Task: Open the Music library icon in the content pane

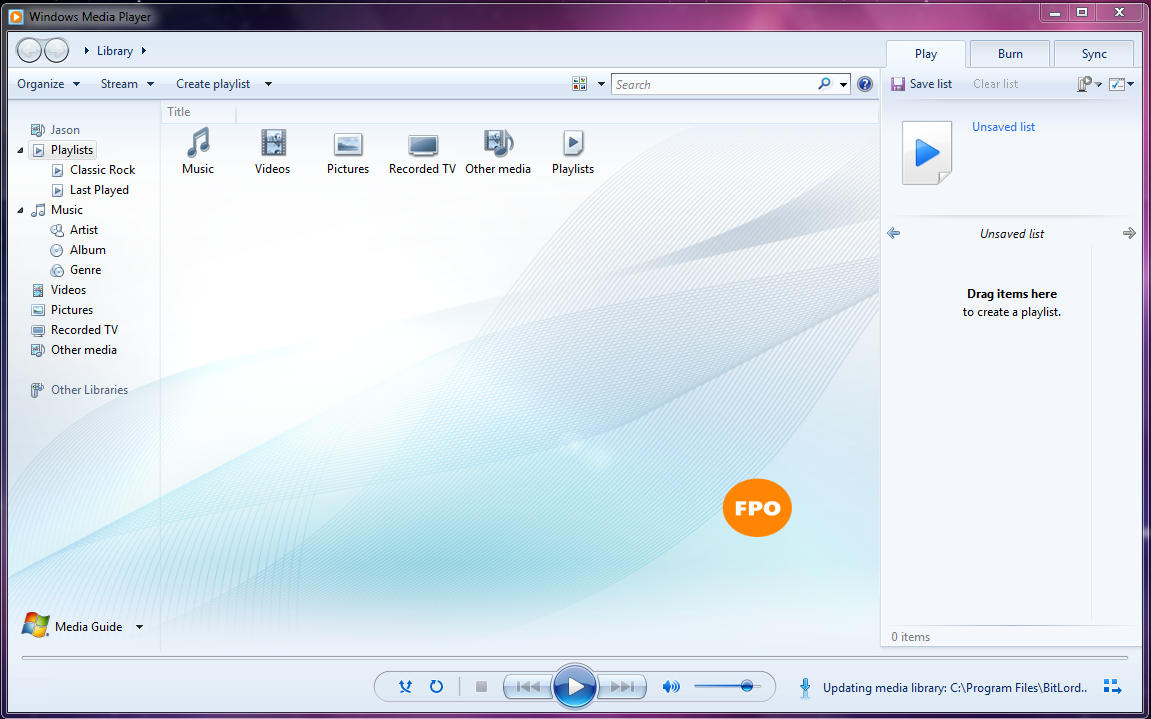Action: 198,151
